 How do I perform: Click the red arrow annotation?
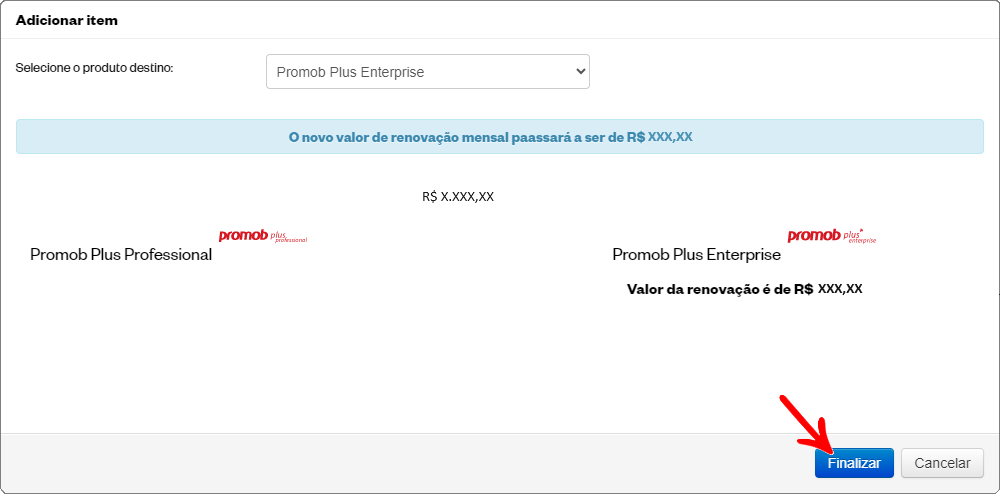point(806,426)
